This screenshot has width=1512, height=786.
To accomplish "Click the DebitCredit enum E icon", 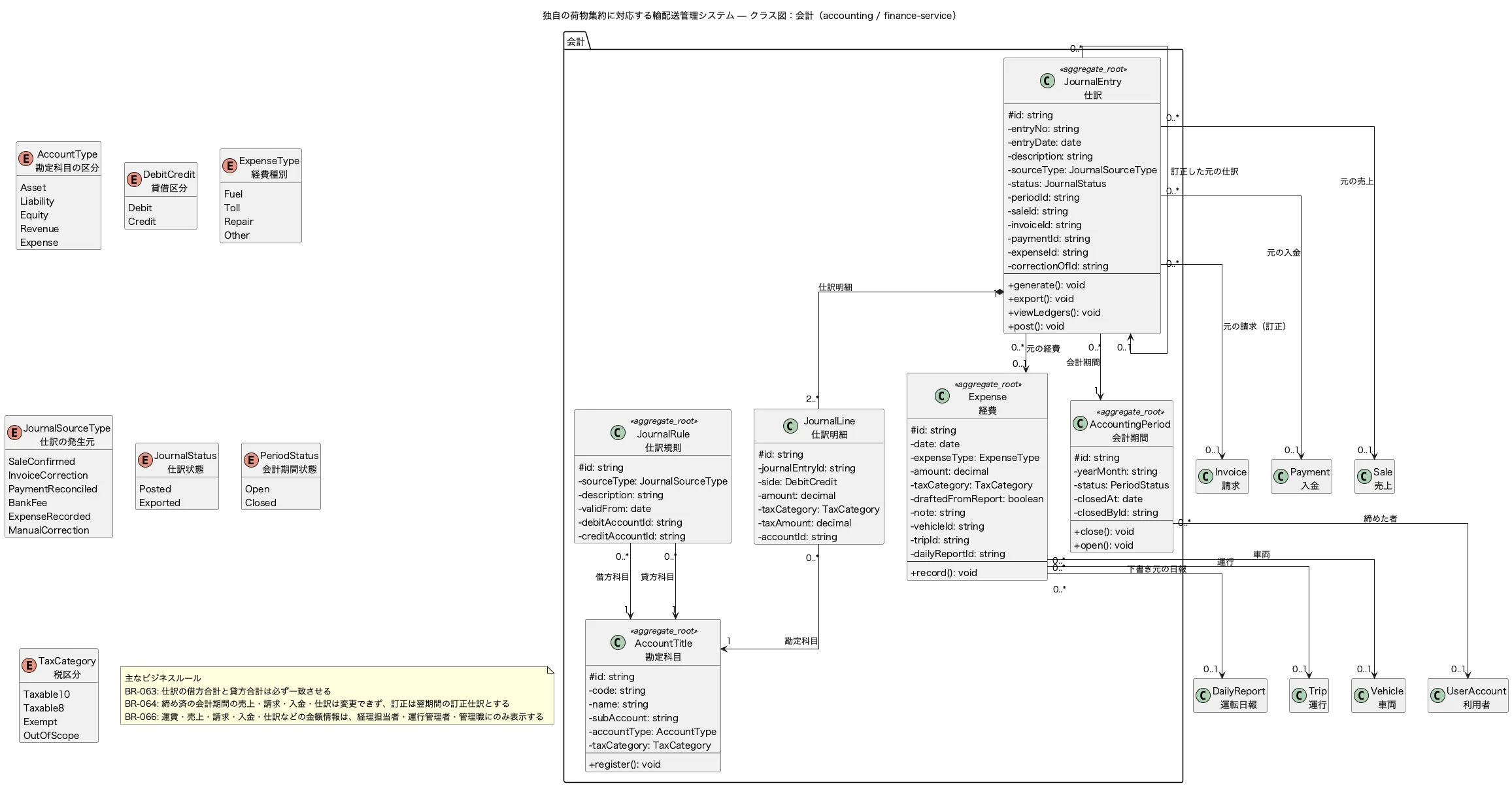I will [x=134, y=179].
